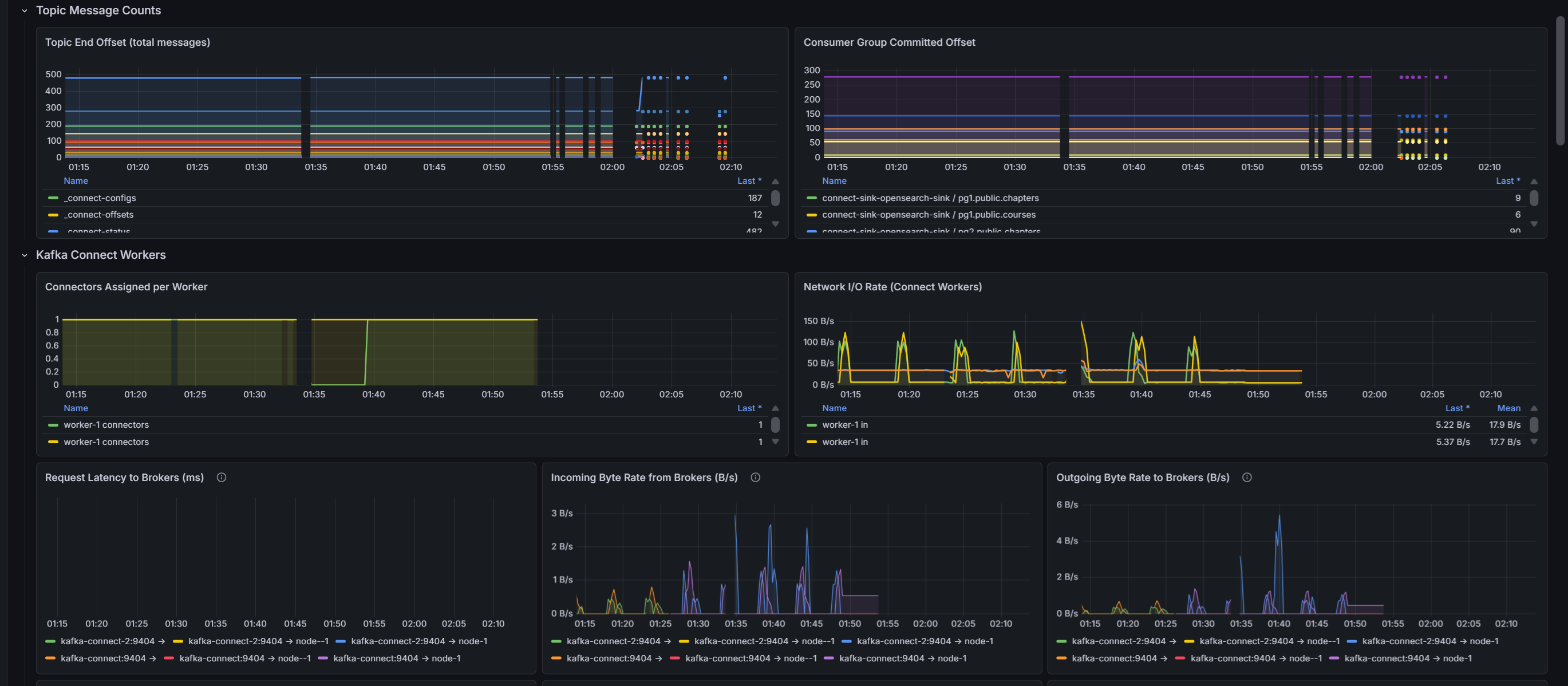This screenshot has width=1568, height=686.
Task: Select kafka-connect:9404 → node-1 in Incoming Byte Rate legend
Action: click(903, 659)
